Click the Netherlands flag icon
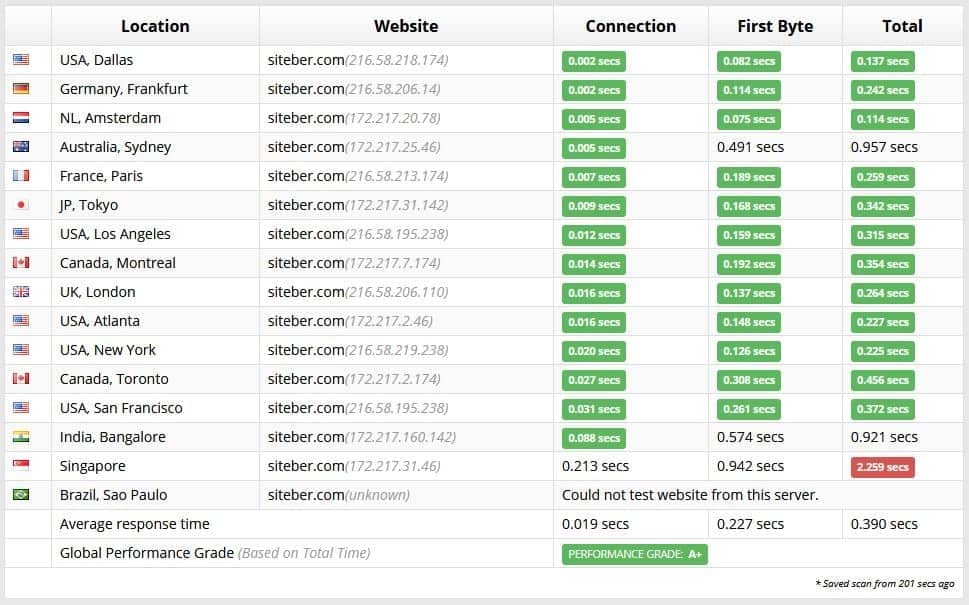 pos(21,118)
